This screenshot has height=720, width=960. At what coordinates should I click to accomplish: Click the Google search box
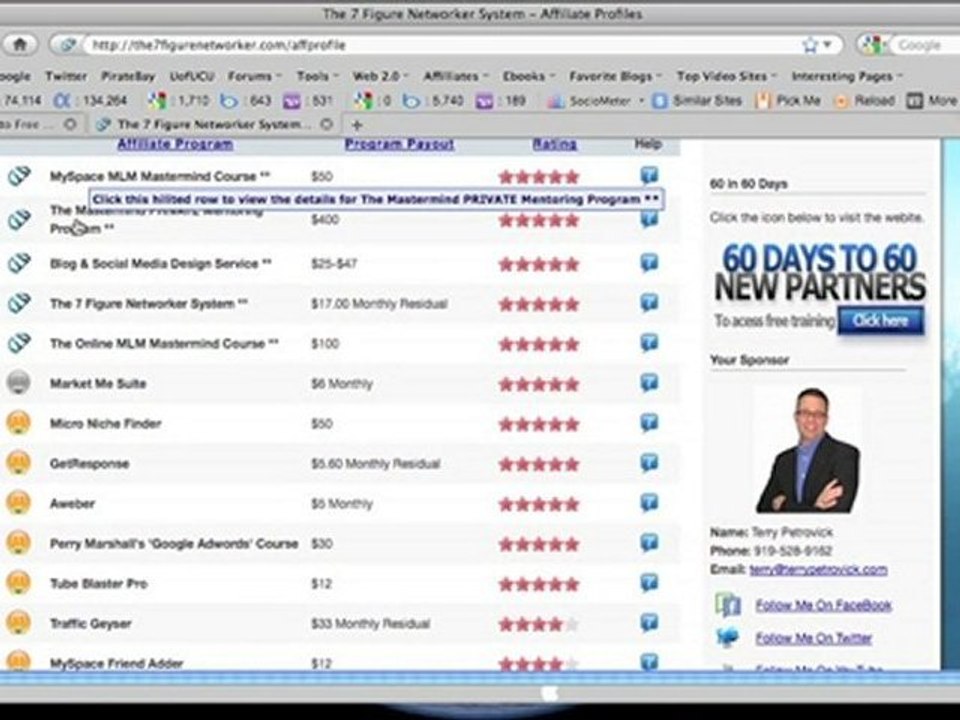(x=924, y=45)
